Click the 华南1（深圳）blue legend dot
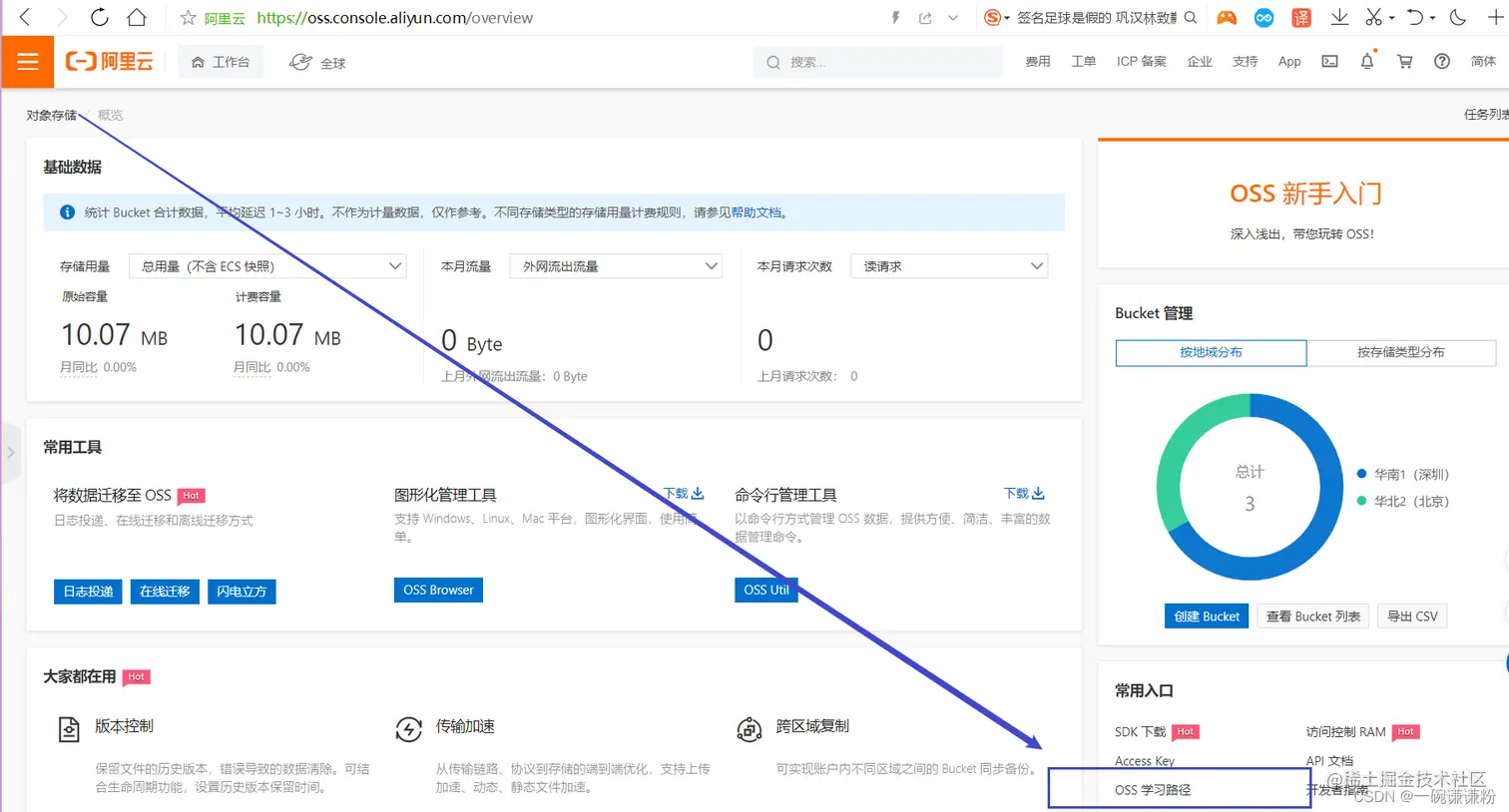The height and width of the screenshot is (812, 1509). coord(1361,474)
